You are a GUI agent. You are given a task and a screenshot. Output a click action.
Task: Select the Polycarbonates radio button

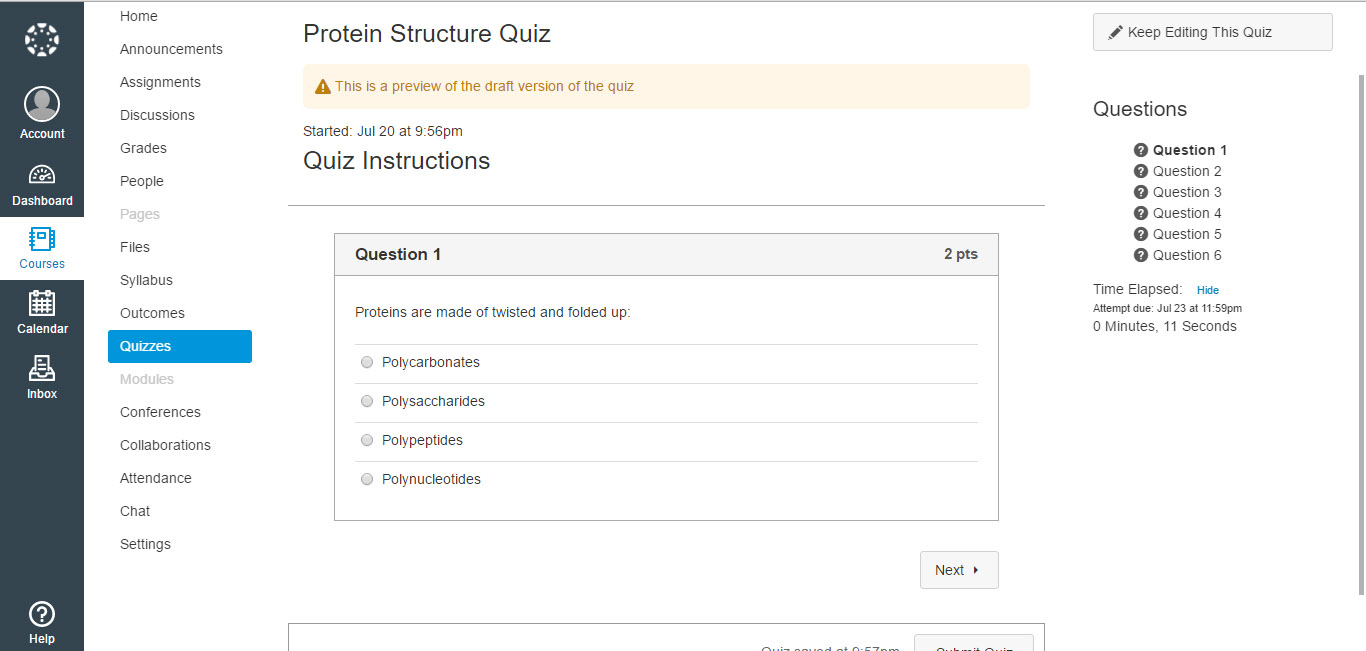(367, 362)
